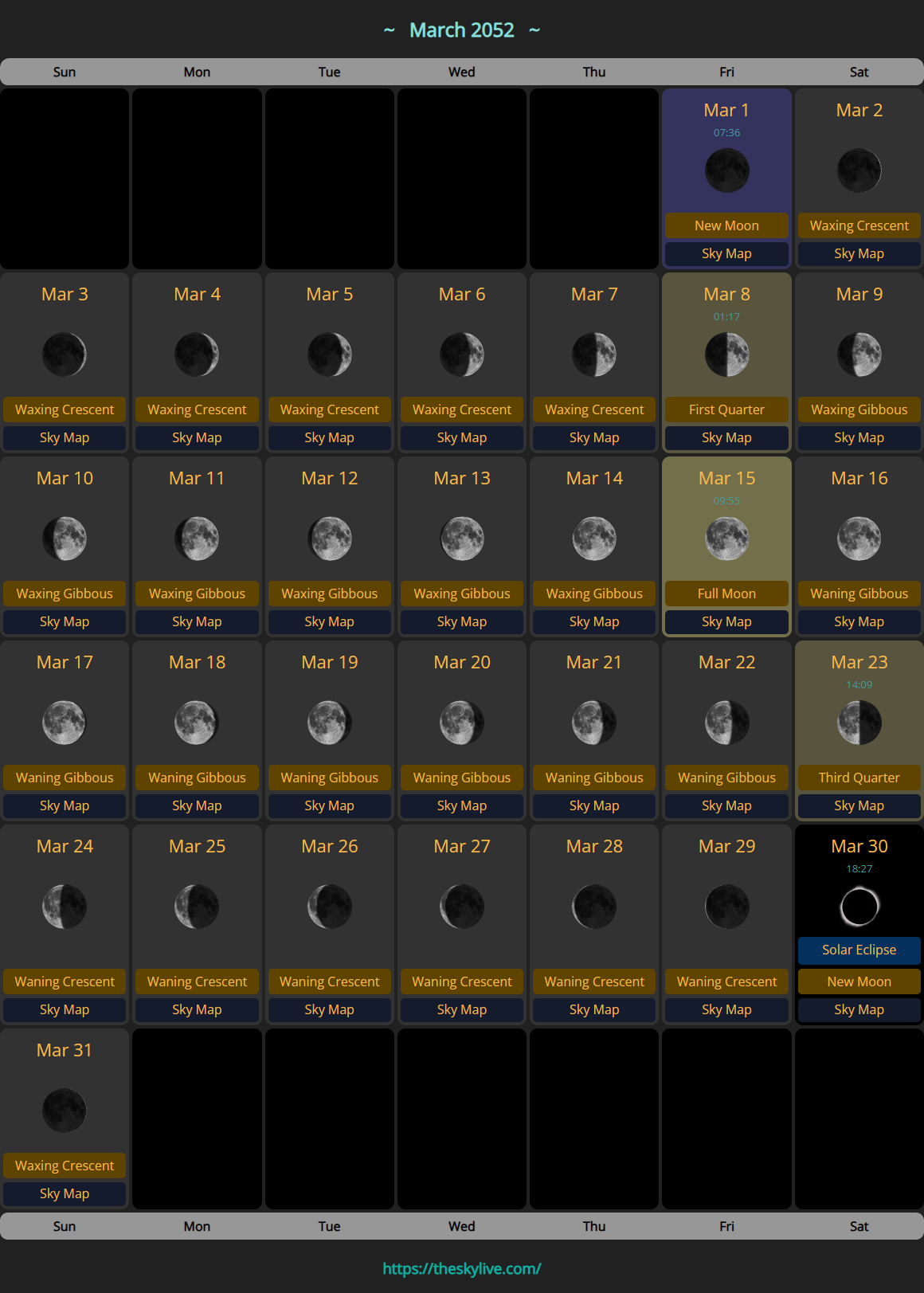The width and height of the screenshot is (924, 1293).
Task: Click the New Moon label on Mar 1
Action: (x=726, y=225)
